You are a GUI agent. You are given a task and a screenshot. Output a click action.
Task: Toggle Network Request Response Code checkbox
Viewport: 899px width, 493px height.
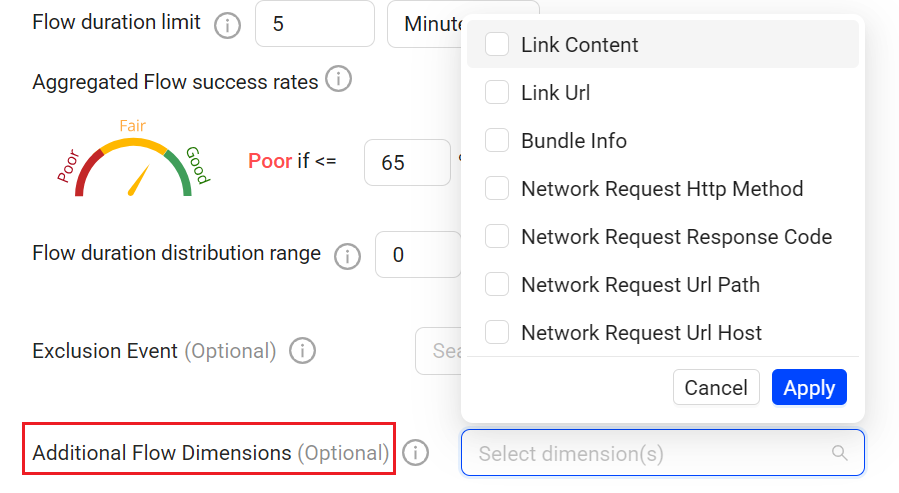coord(497,237)
